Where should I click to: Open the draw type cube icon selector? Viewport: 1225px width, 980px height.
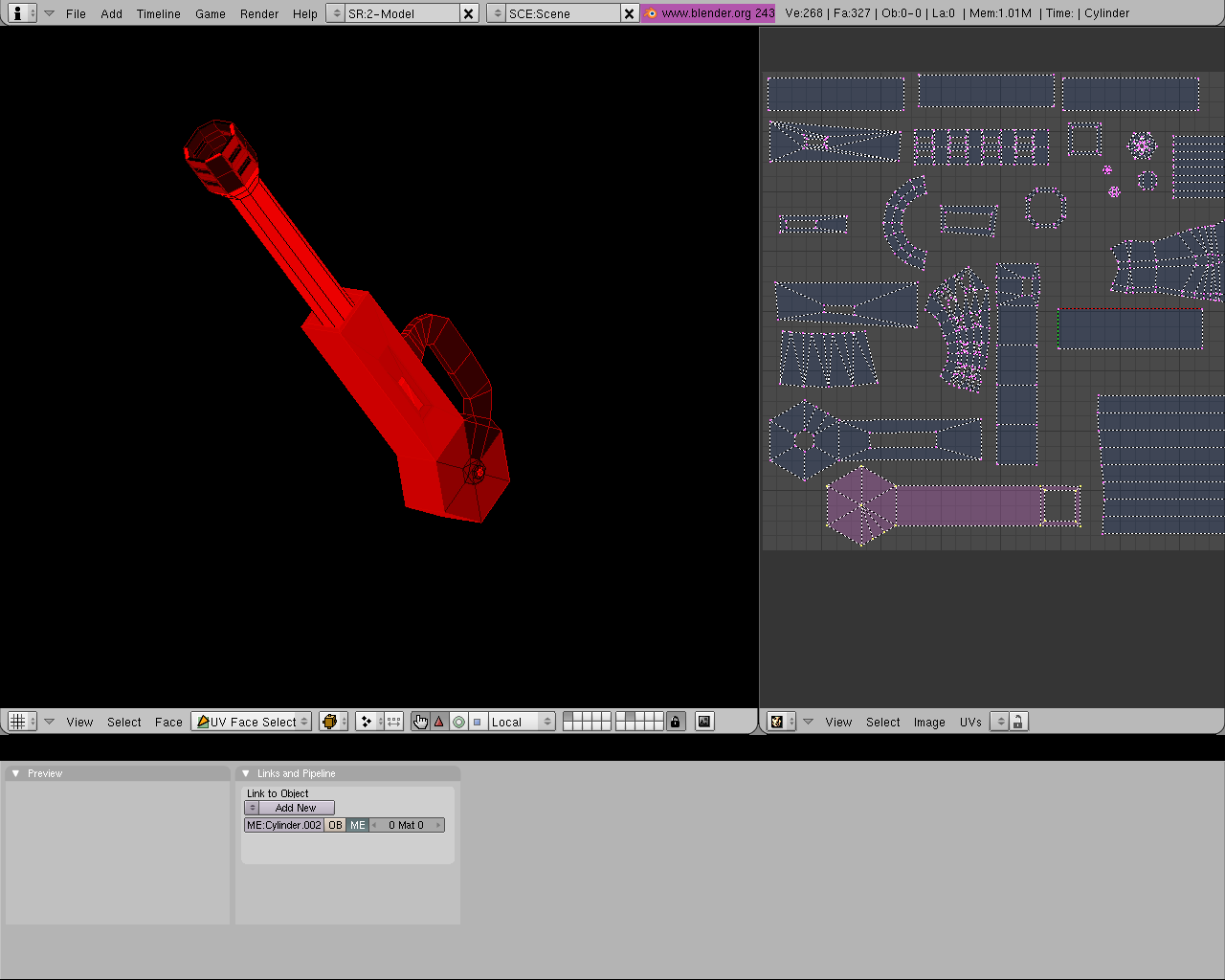point(332,722)
